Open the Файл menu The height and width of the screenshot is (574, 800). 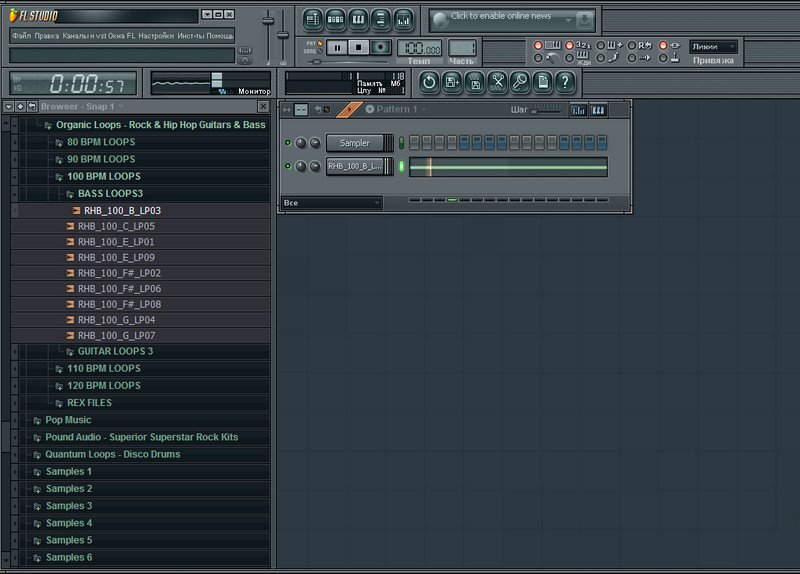click(x=21, y=35)
